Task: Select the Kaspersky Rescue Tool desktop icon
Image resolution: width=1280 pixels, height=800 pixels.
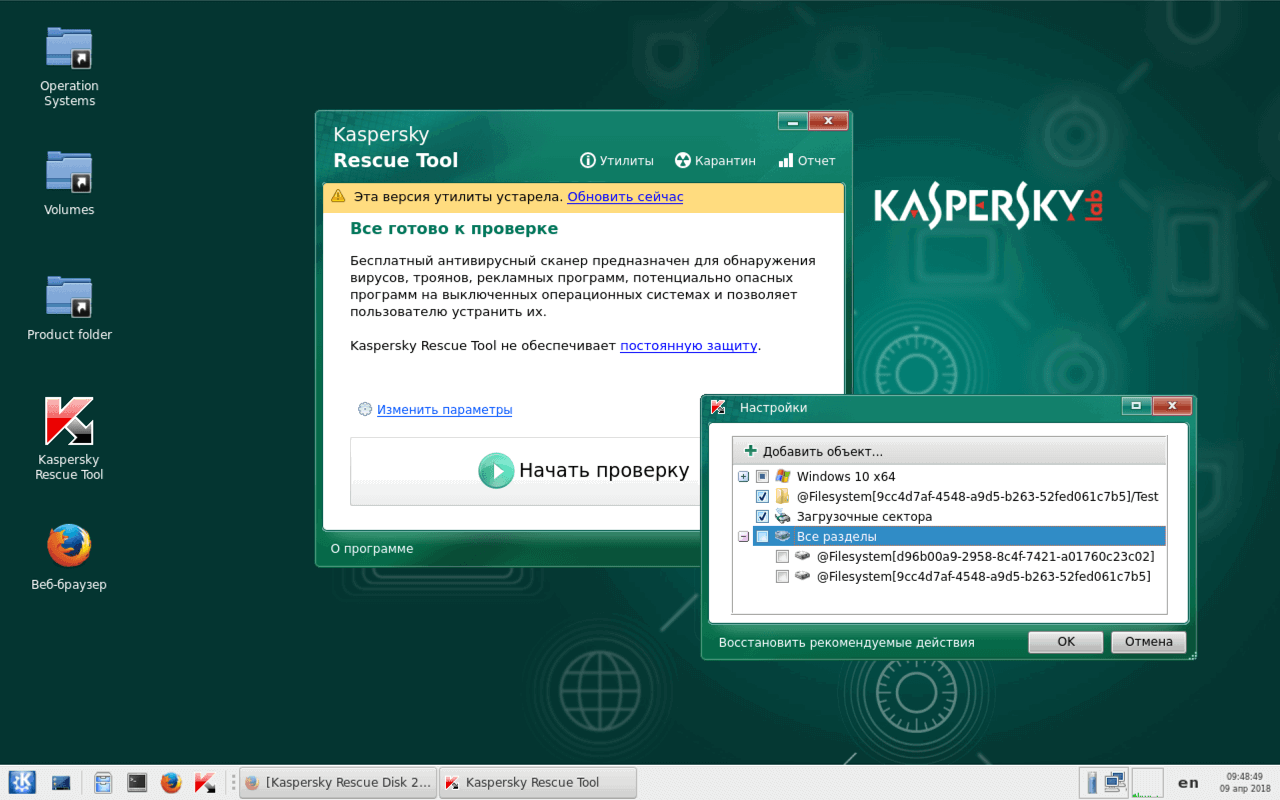Action: [69, 438]
